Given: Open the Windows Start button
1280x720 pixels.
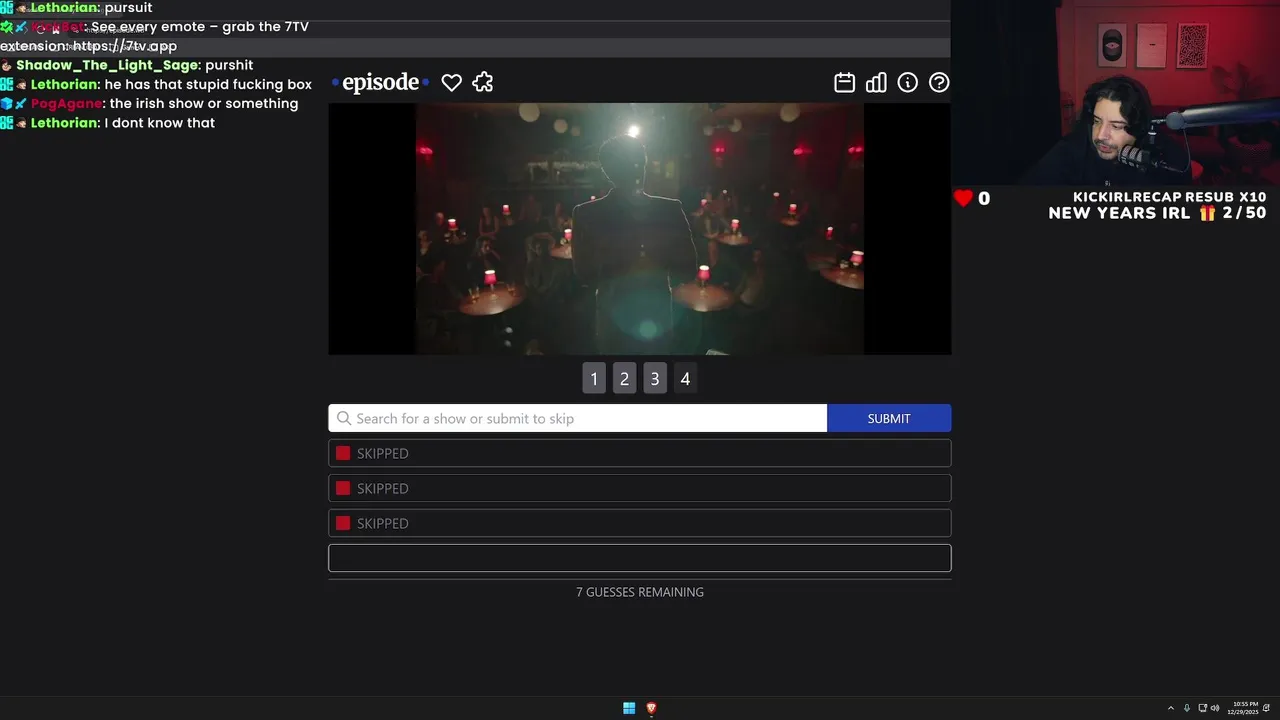Looking at the screenshot, I should pyautogui.click(x=629, y=708).
